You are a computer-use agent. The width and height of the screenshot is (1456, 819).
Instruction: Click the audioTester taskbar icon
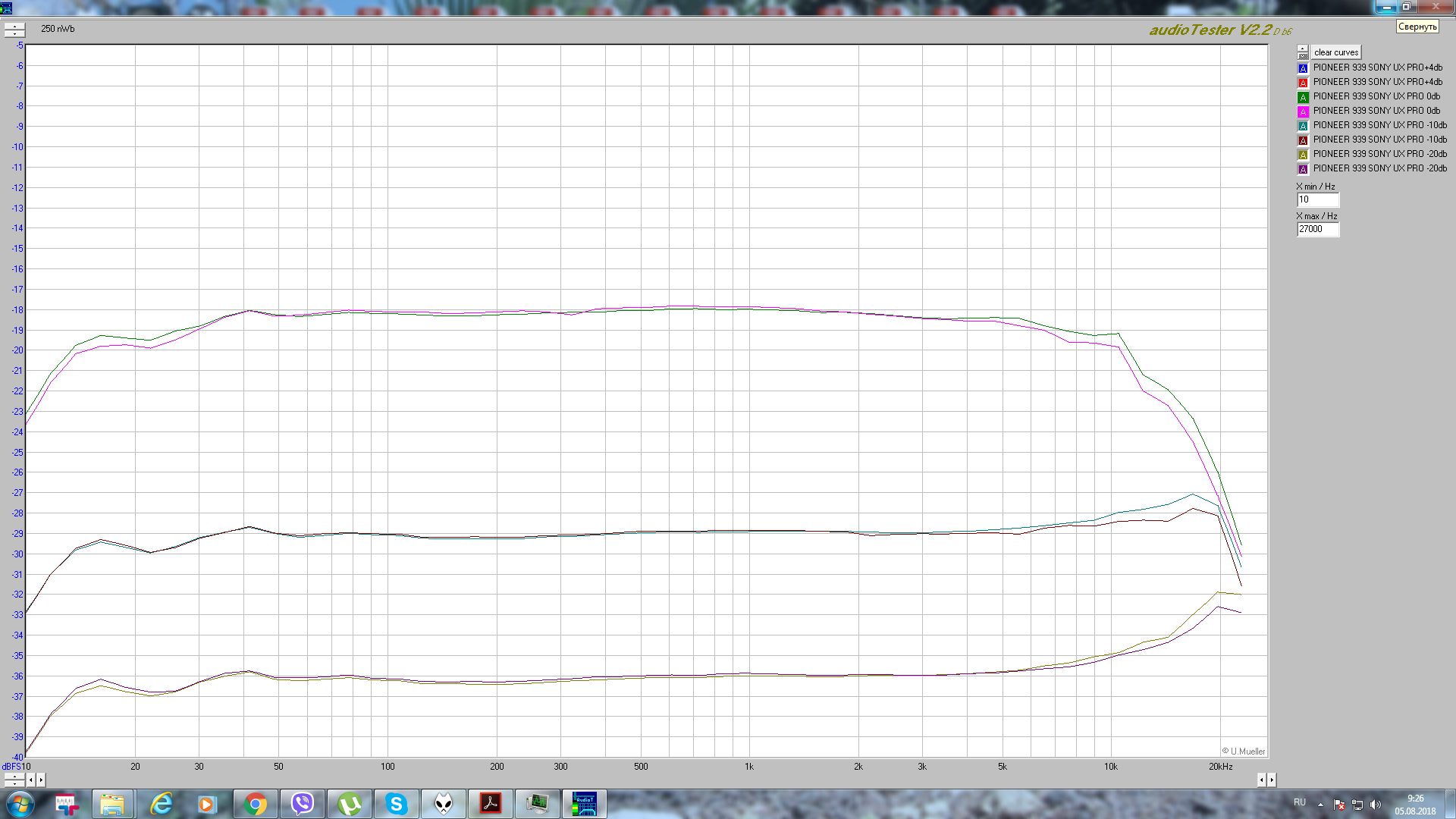584,804
